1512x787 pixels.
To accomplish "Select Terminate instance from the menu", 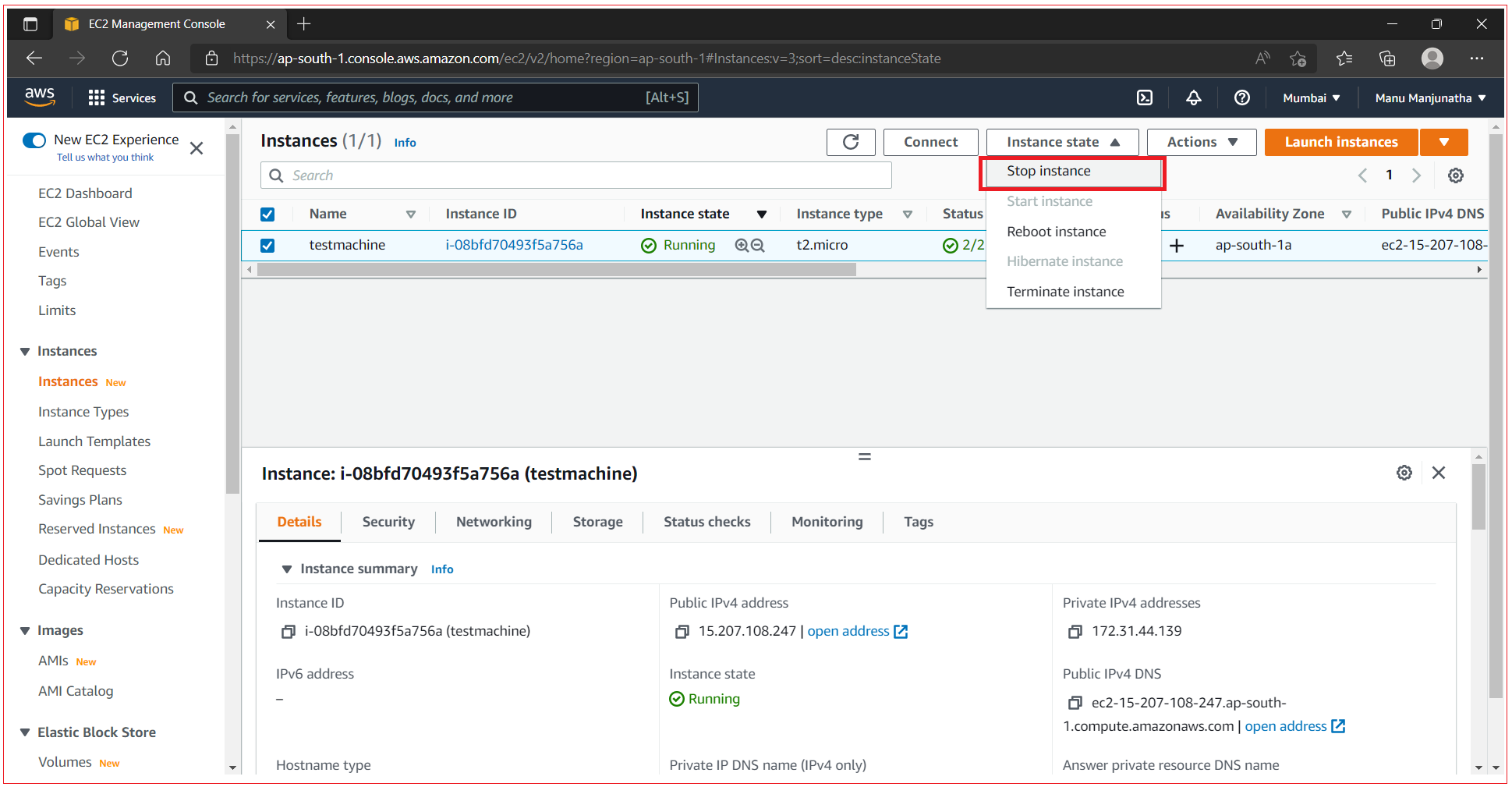I will coord(1073,292).
